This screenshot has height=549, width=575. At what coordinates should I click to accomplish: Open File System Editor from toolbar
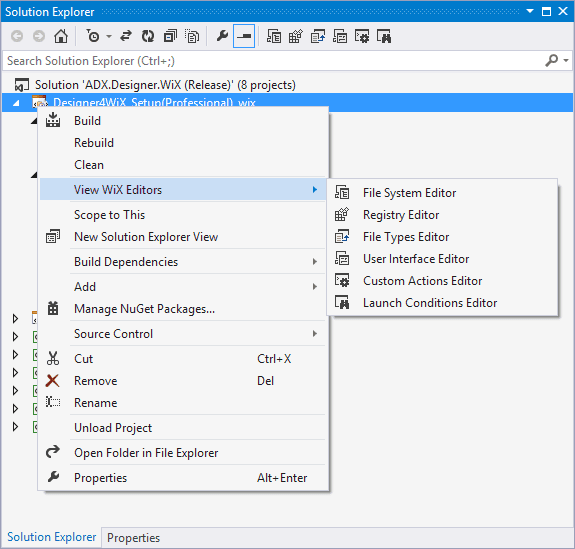pyautogui.click(x=274, y=36)
